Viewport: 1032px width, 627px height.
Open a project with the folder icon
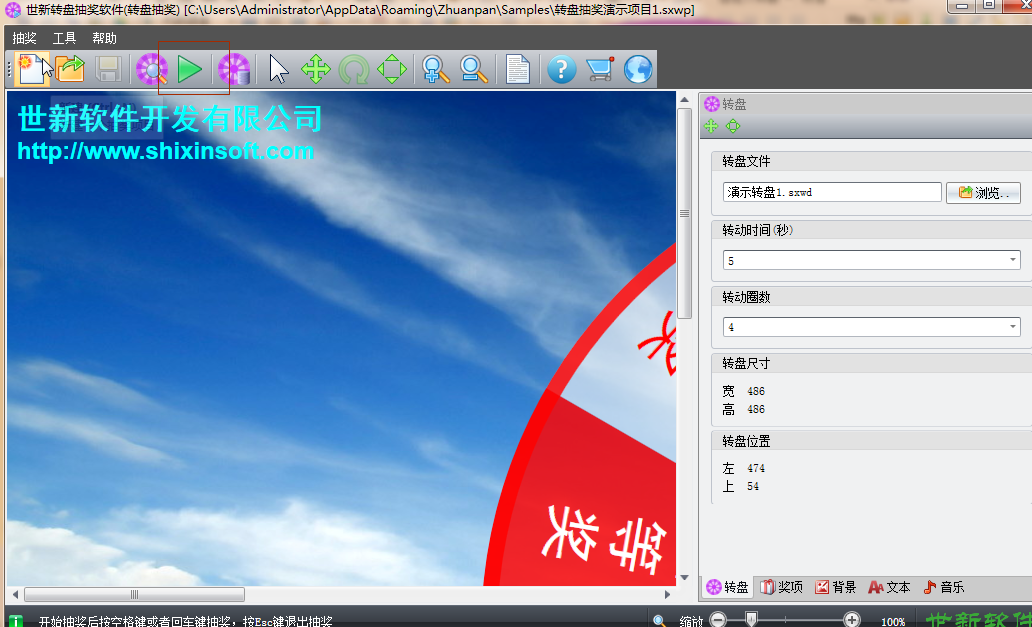(70, 69)
